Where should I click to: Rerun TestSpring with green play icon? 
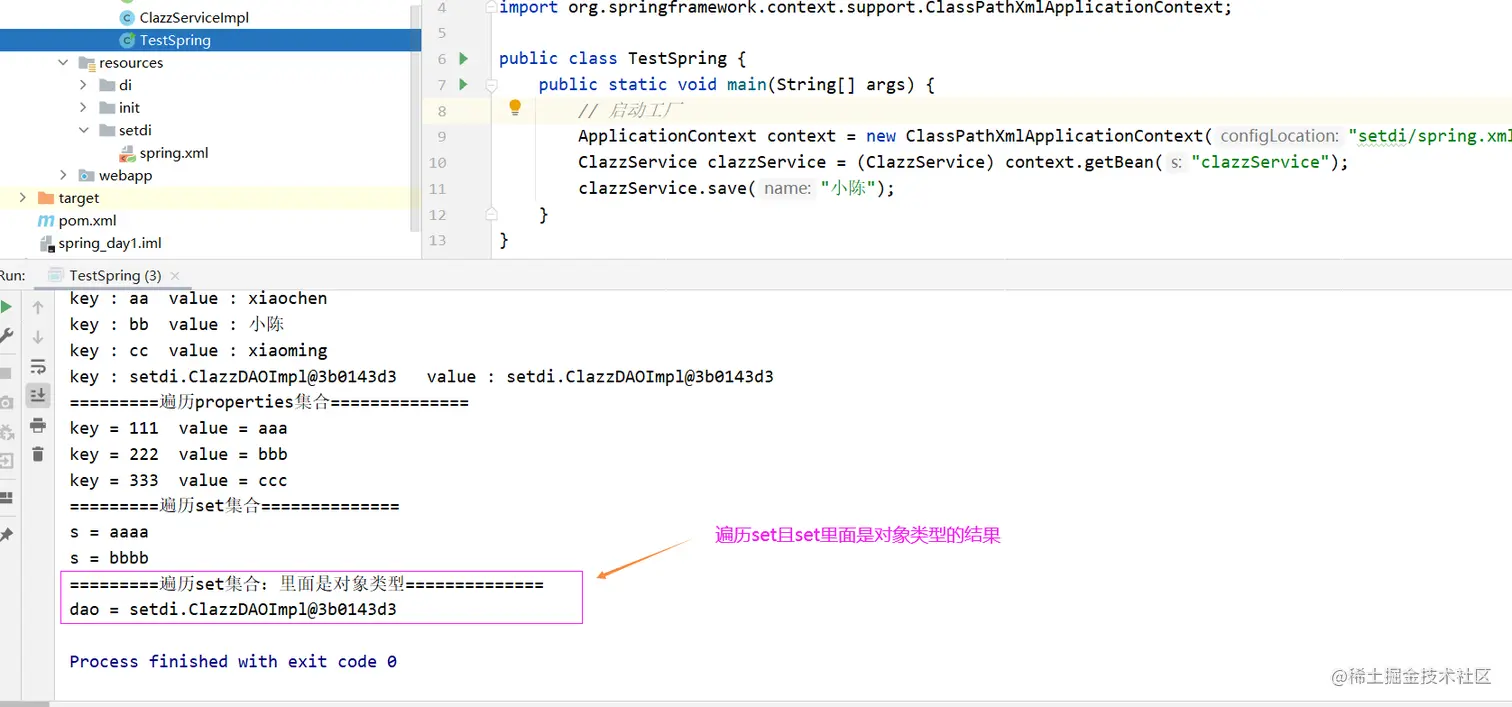click(x=6, y=307)
